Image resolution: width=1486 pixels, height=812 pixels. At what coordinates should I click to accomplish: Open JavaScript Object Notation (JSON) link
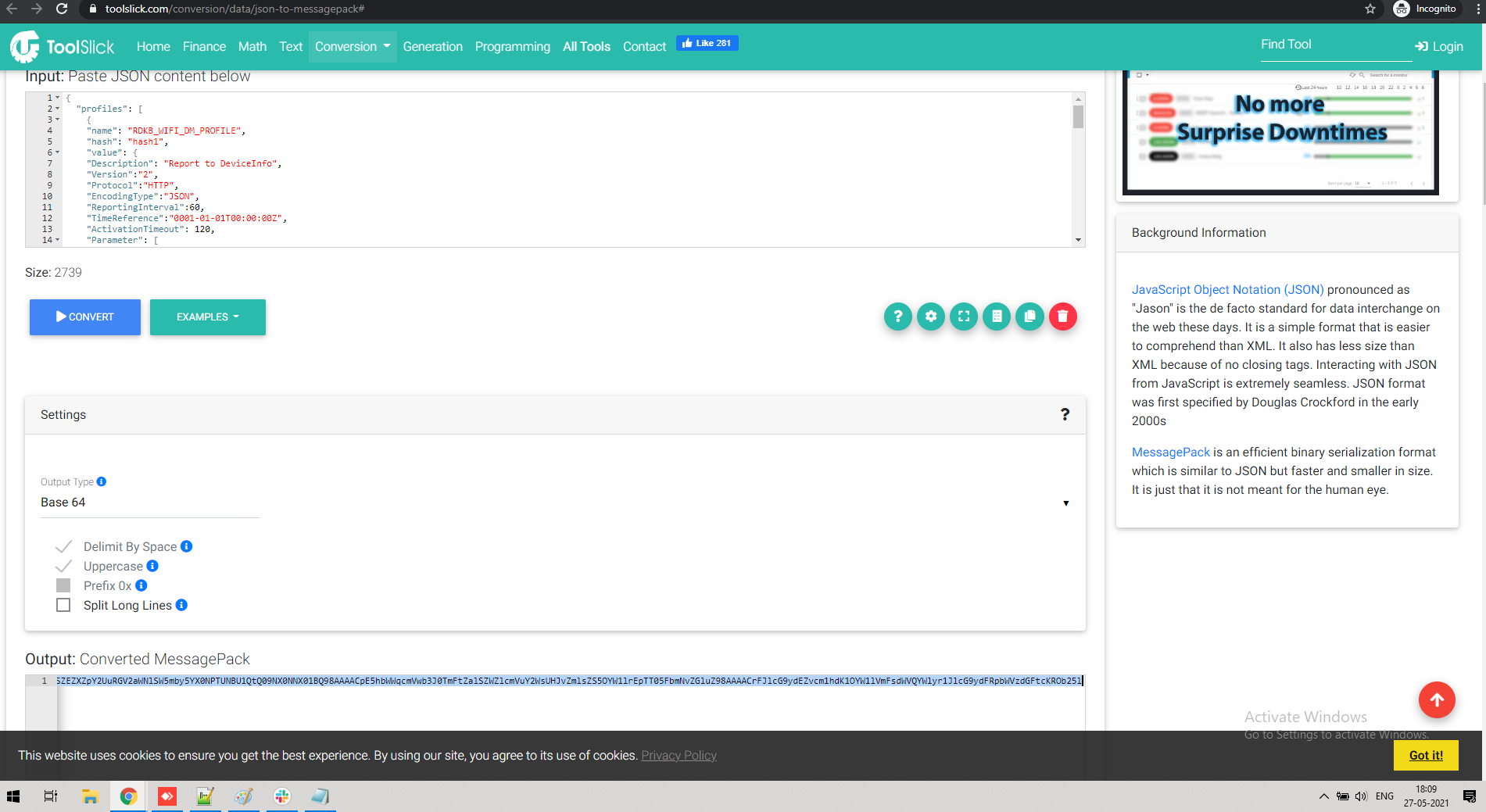click(x=1228, y=289)
